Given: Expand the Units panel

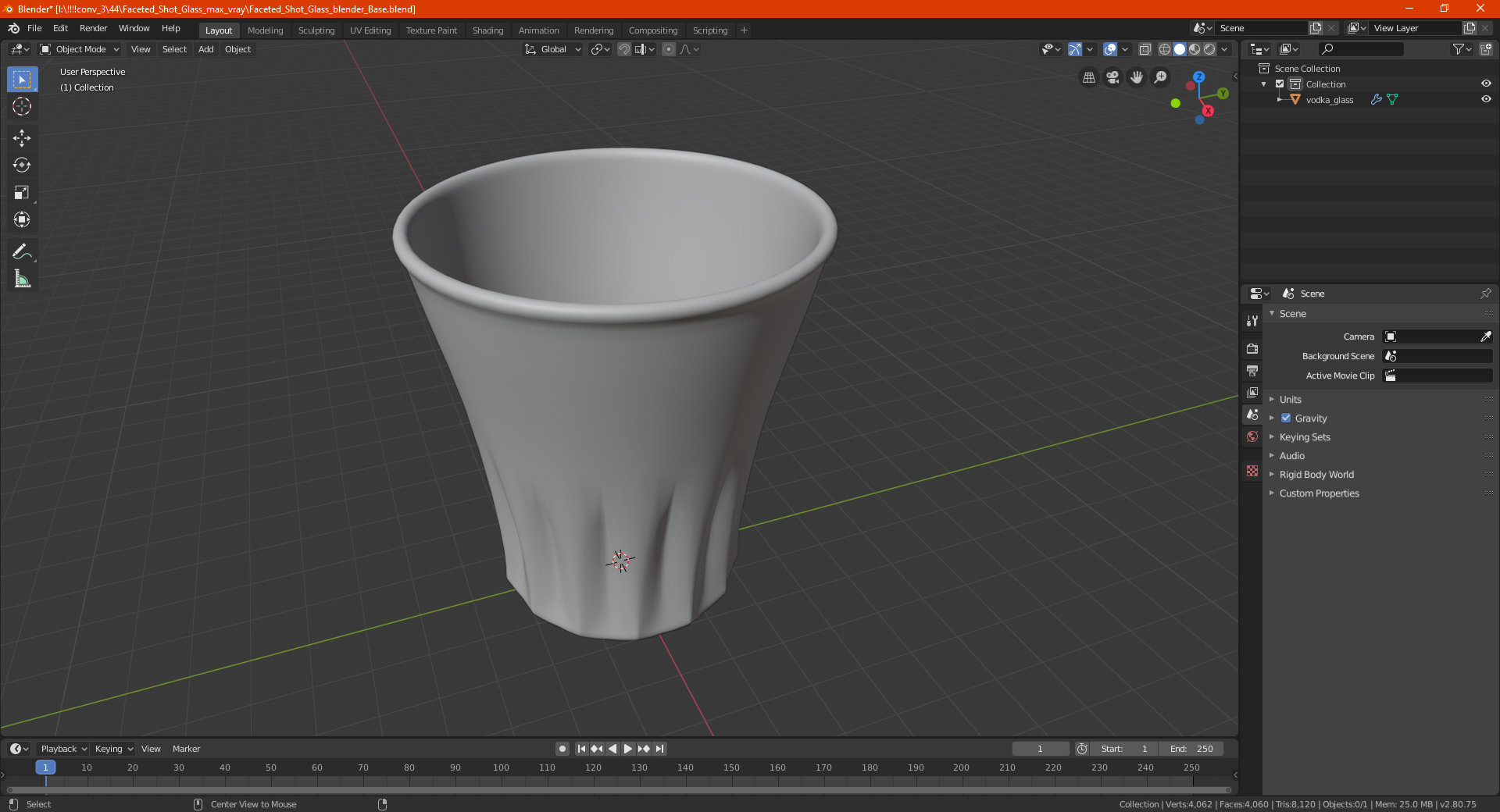Looking at the screenshot, I should point(1291,400).
